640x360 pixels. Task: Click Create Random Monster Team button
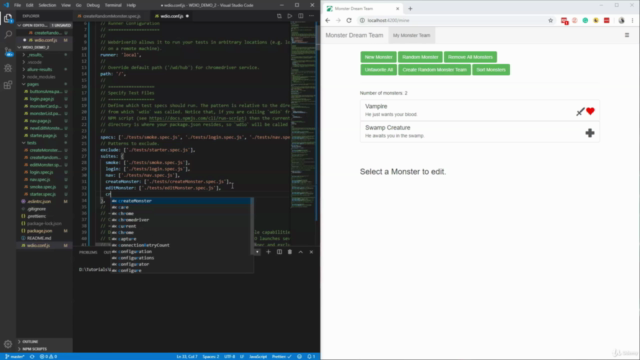pyautogui.click(x=434, y=70)
